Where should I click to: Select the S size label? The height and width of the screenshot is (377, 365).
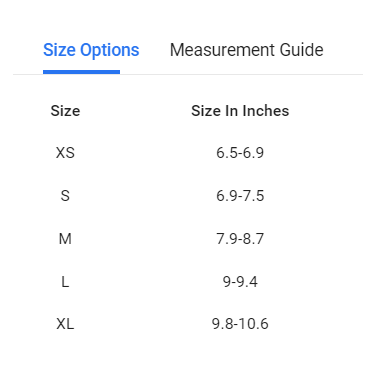point(65,196)
